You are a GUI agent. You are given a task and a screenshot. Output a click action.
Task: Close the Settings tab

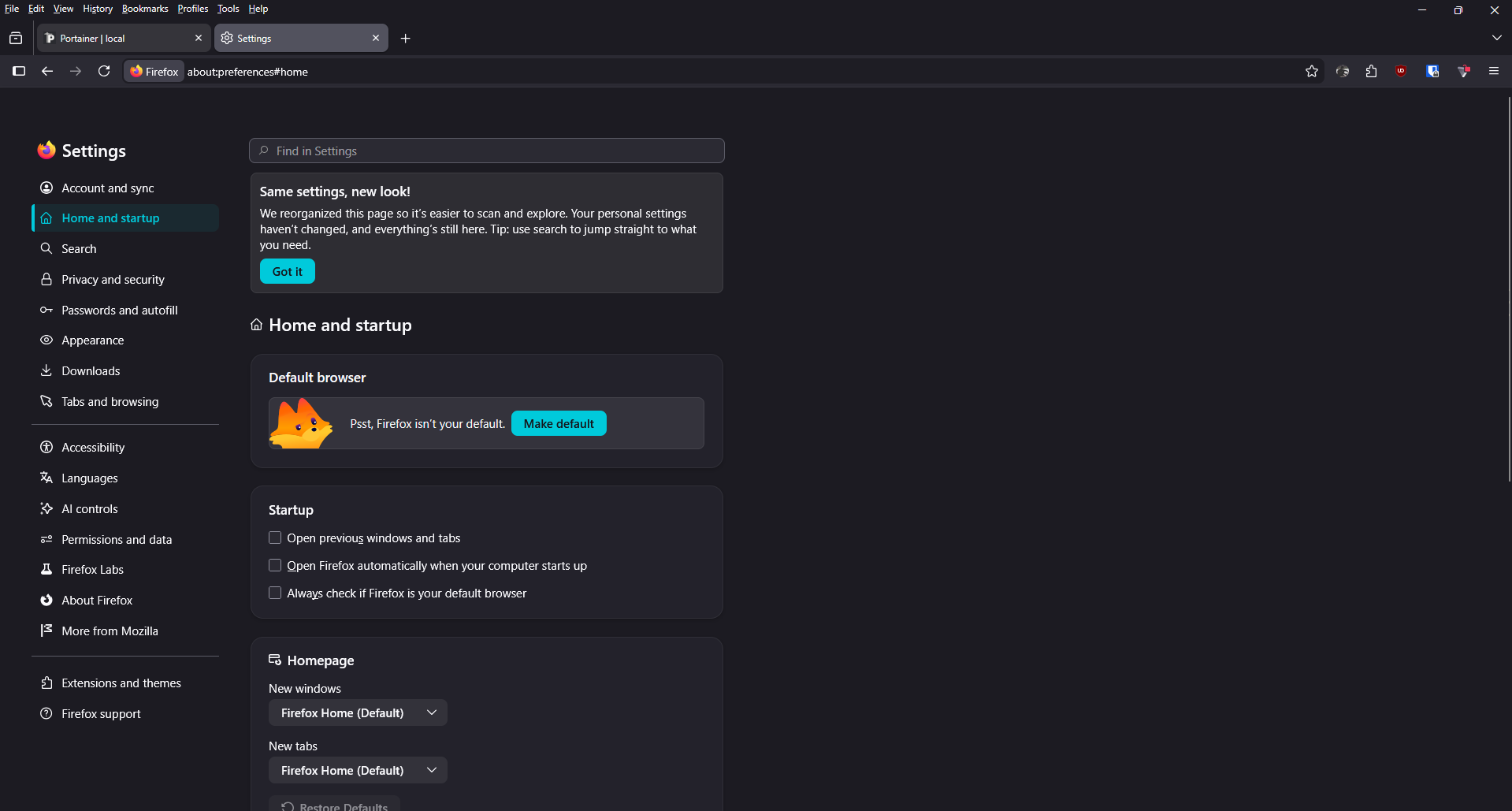(376, 38)
